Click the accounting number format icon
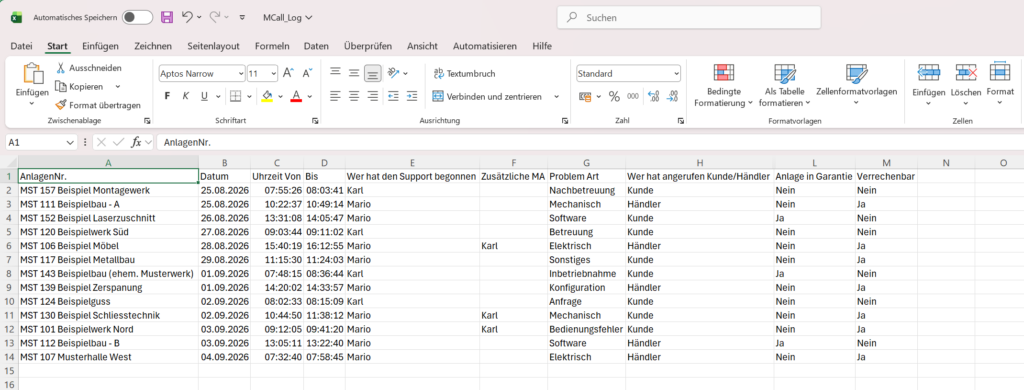1024x390 pixels. click(x=585, y=96)
